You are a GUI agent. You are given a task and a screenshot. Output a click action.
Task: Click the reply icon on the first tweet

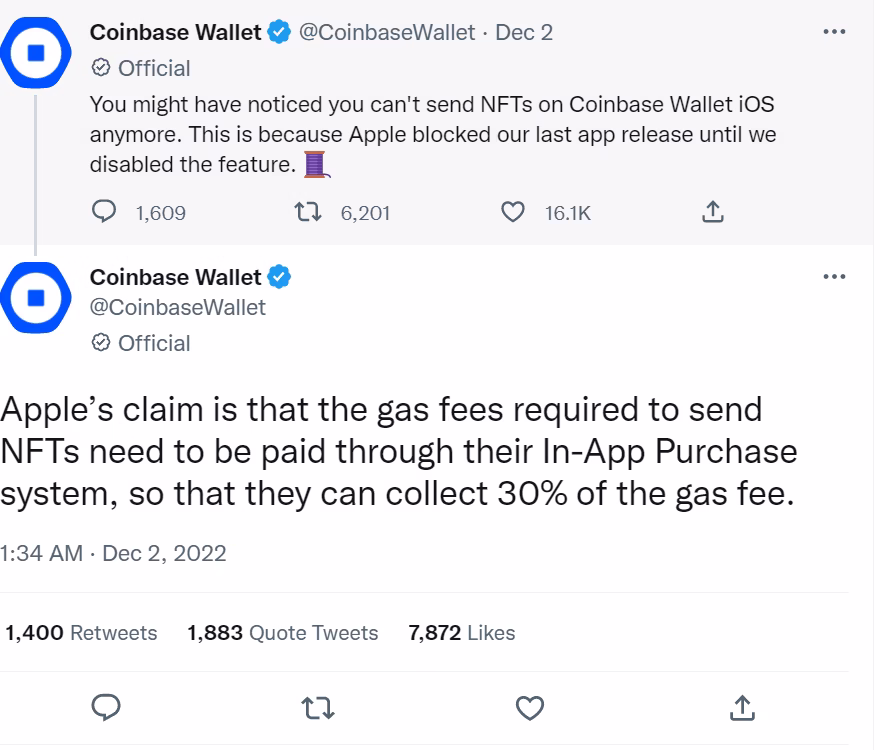104,212
